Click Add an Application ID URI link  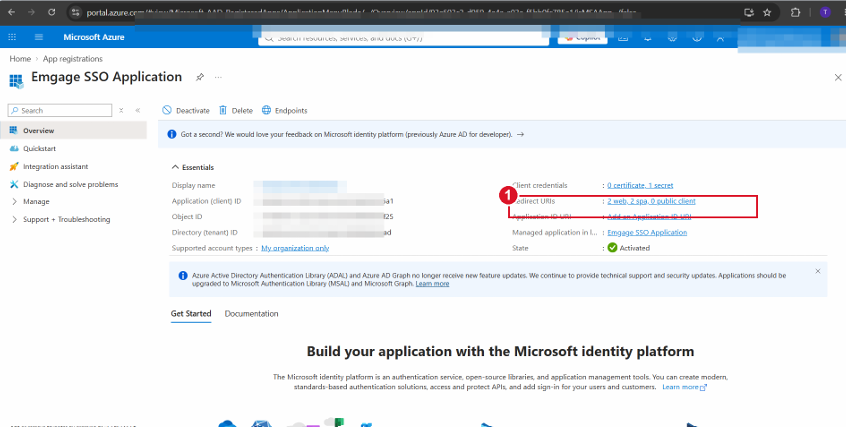coord(649,216)
